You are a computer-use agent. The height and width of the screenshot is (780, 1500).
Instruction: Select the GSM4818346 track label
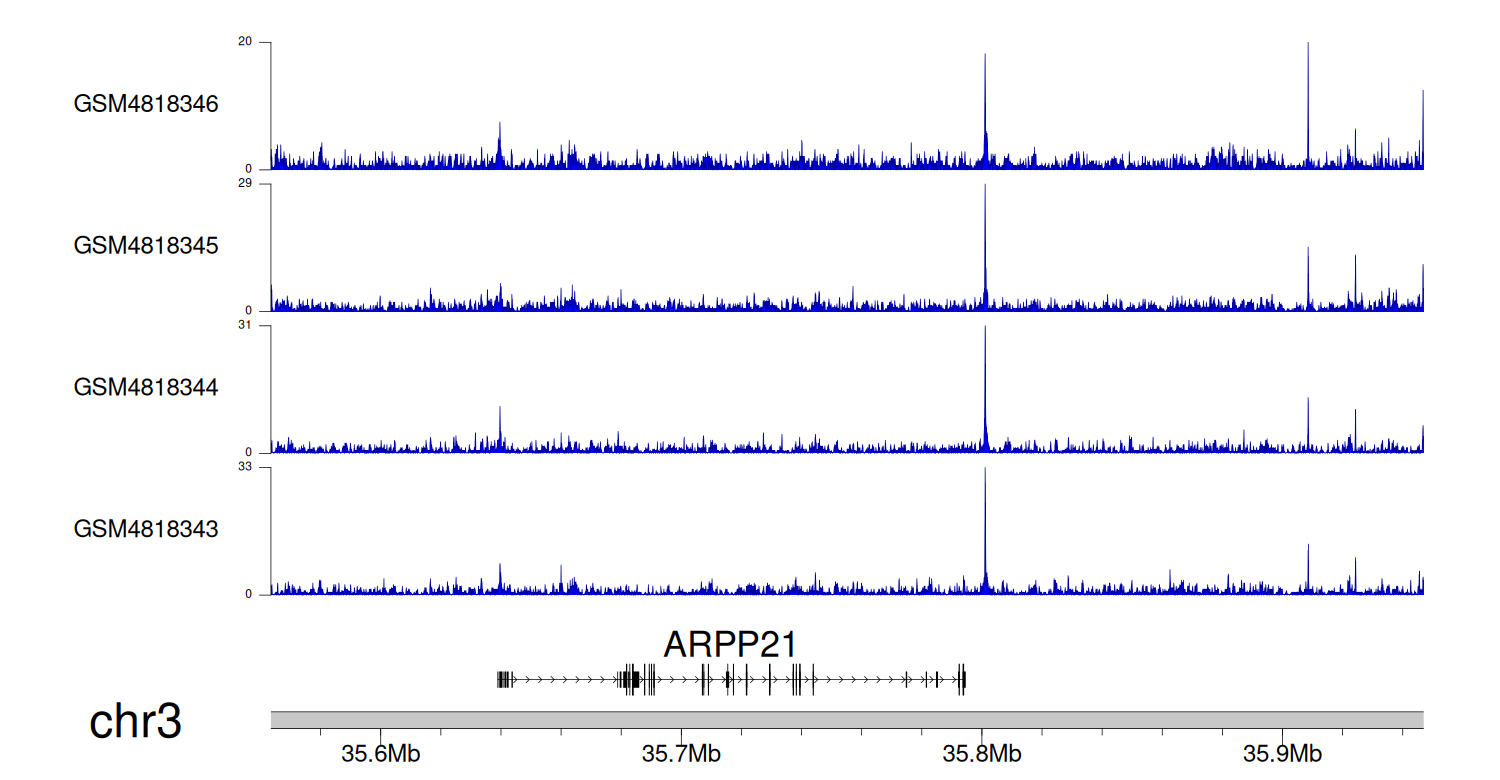click(x=146, y=104)
